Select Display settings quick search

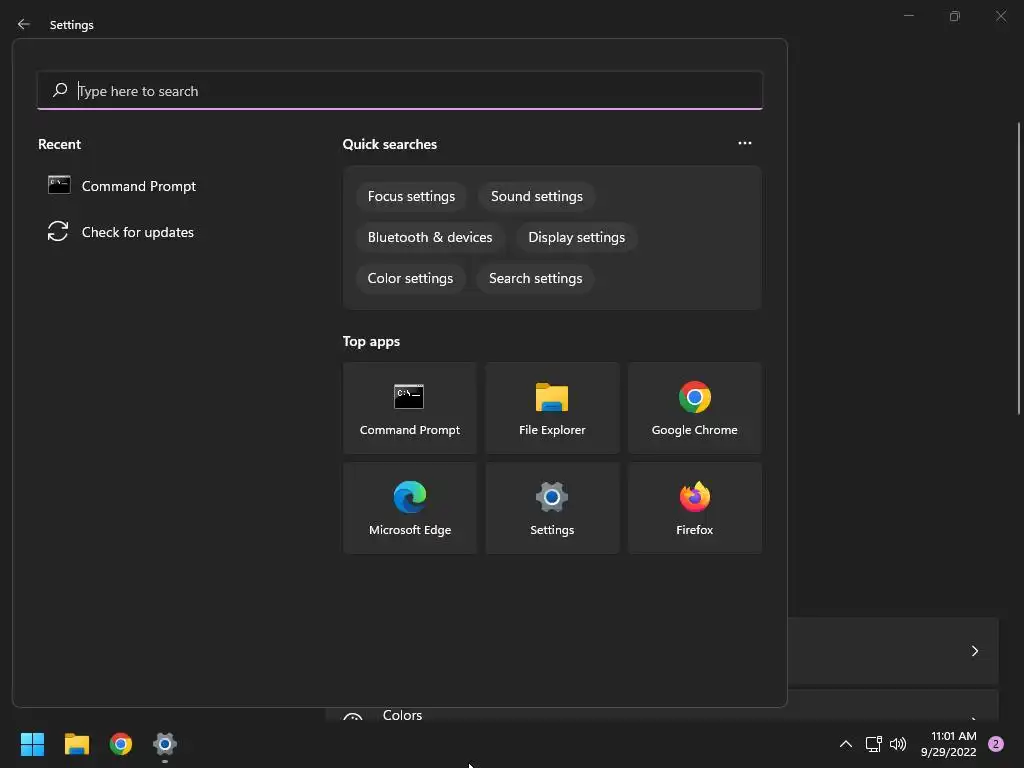click(x=577, y=238)
